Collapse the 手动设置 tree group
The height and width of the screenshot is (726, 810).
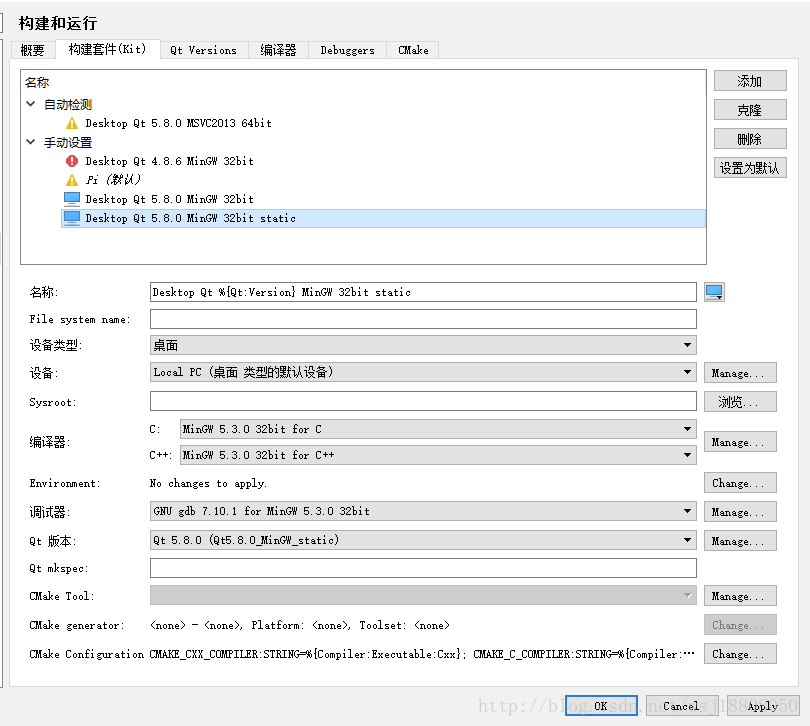tap(32, 142)
